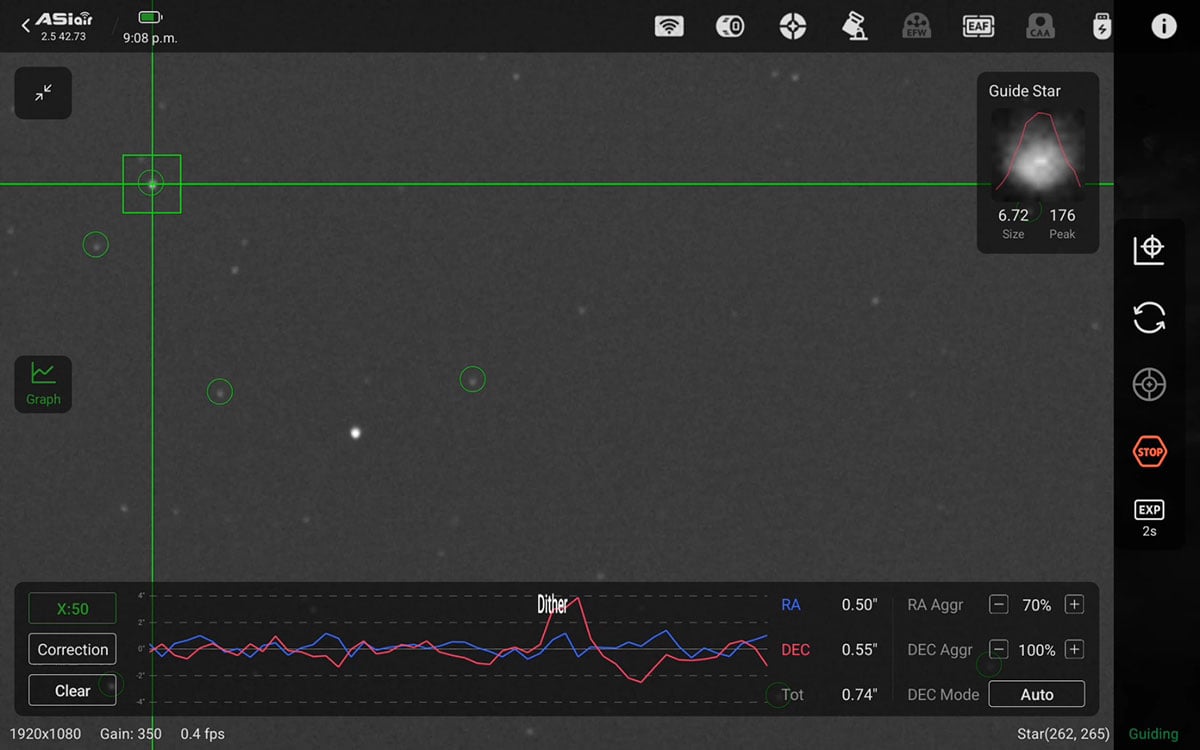Tap the Guide Star profile thumbnail
This screenshot has width=1200, height=750.
(x=1037, y=155)
